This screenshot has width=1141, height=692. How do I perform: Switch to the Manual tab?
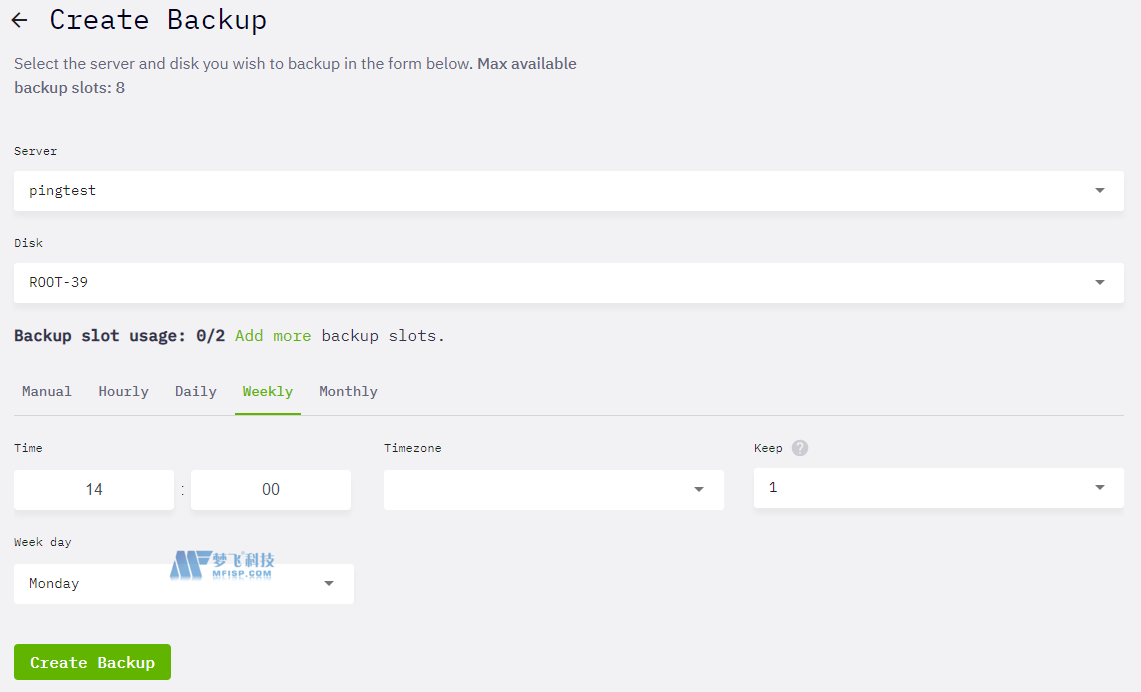(x=47, y=392)
